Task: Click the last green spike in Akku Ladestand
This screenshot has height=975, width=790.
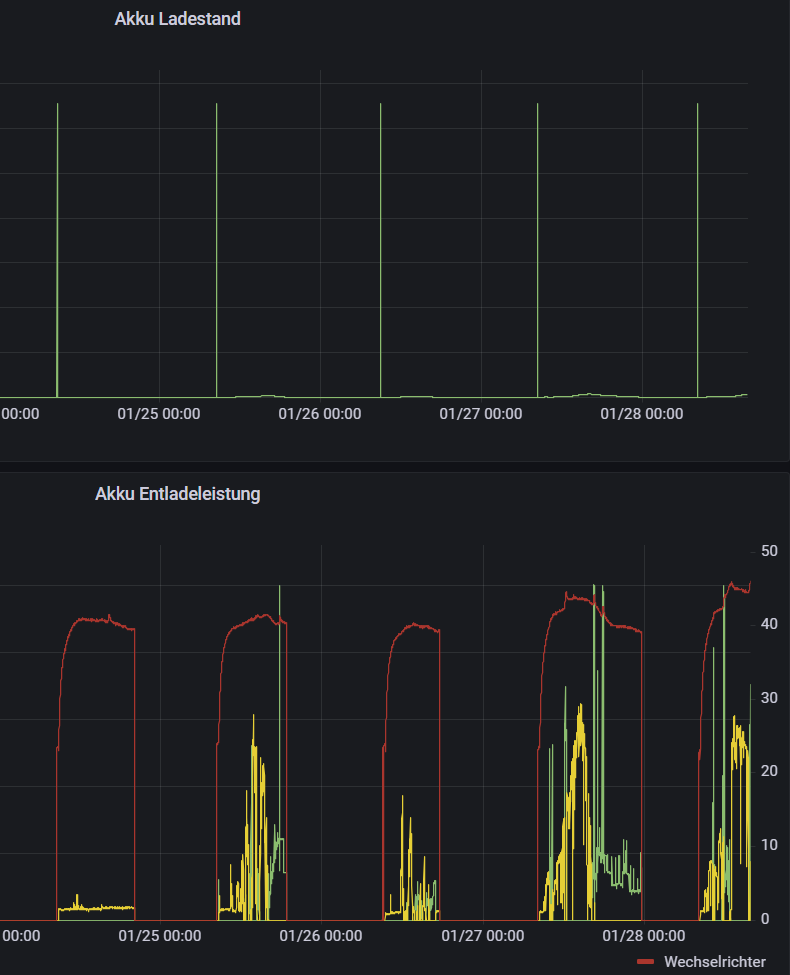Action: pyautogui.click(x=697, y=250)
